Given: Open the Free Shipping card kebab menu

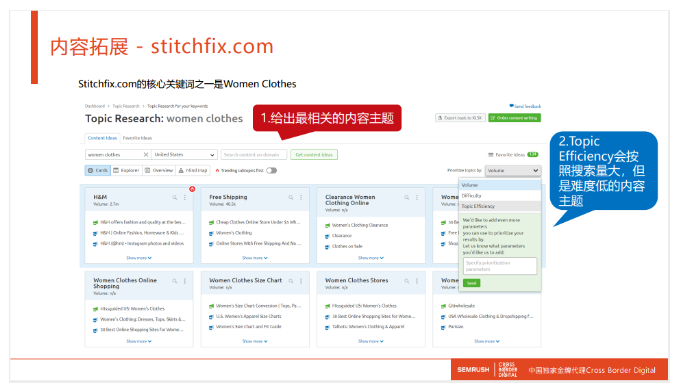Looking at the screenshot, I should [301, 197].
